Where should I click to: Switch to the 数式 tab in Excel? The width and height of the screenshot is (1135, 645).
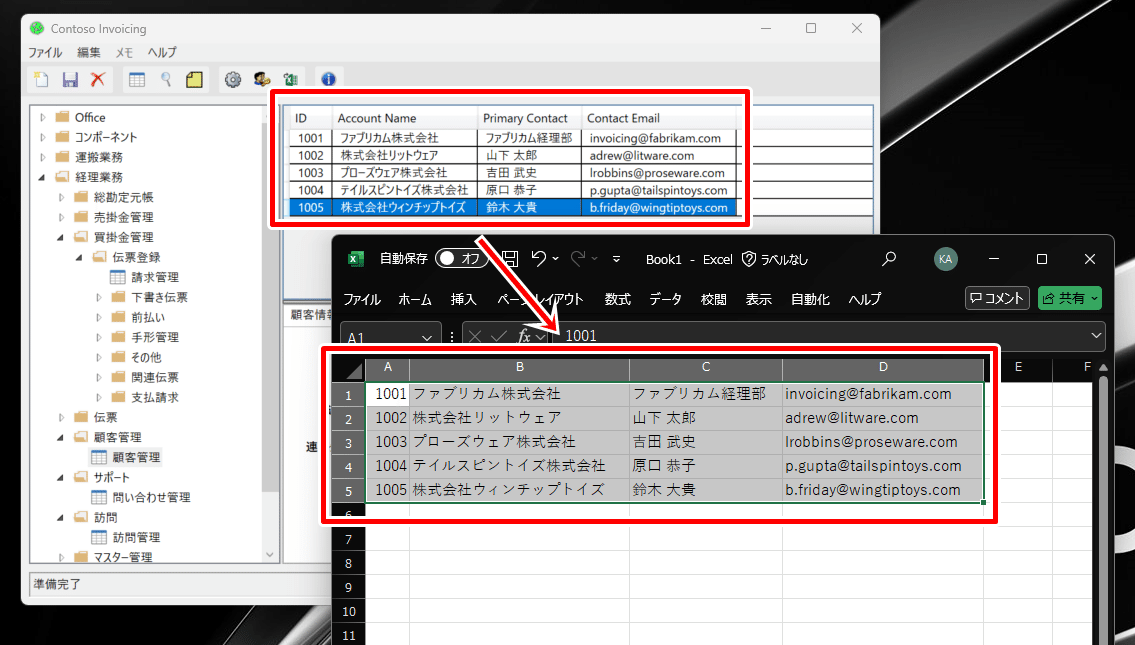click(x=617, y=299)
